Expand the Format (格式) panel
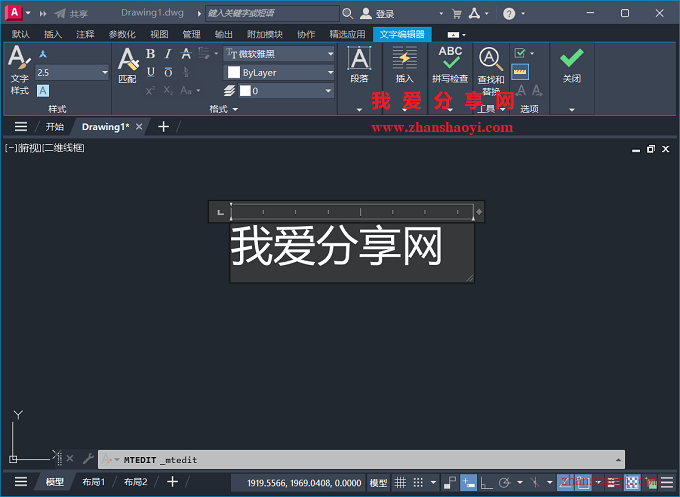The width and height of the screenshot is (680, 497). click(x=223, y=109)
